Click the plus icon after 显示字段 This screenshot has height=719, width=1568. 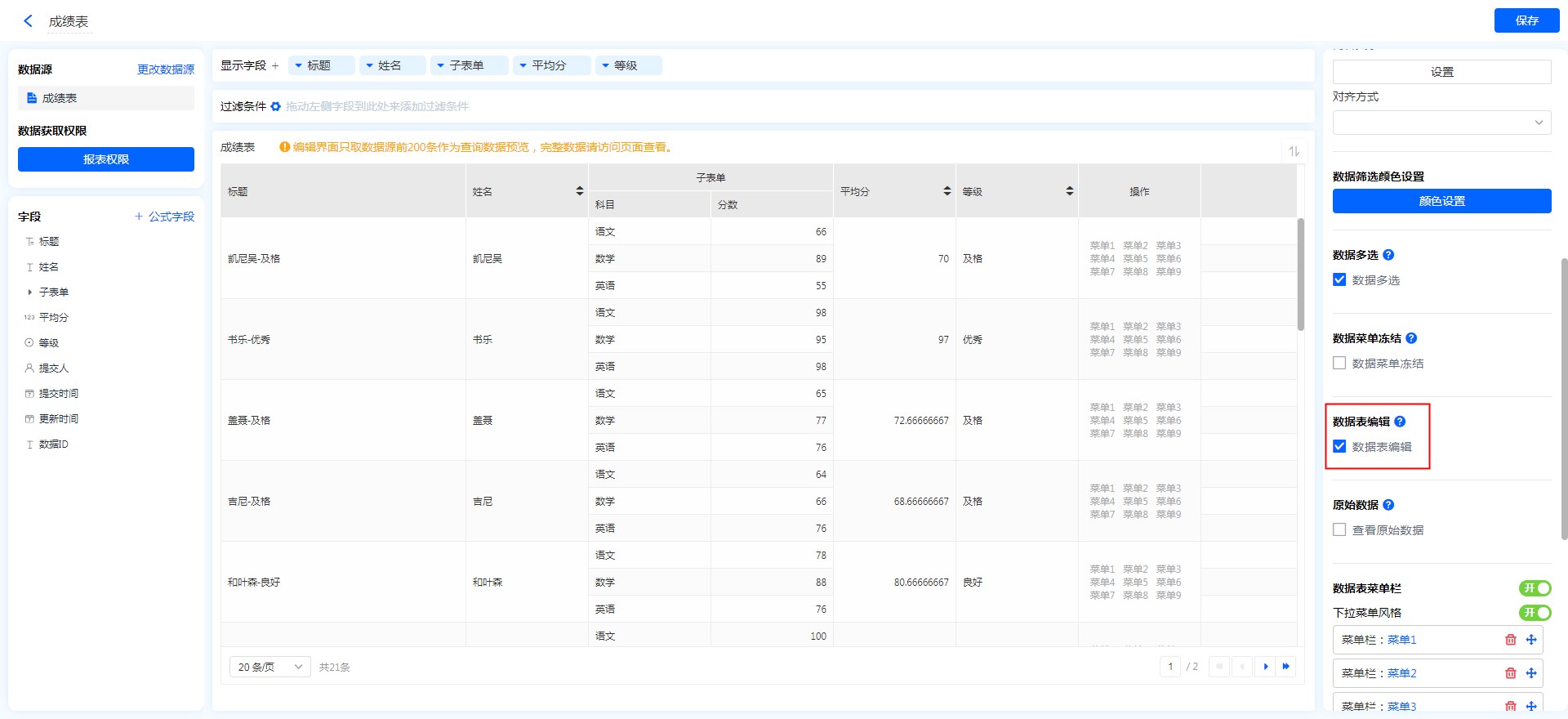pyautogui.click(x=275, y=65)
